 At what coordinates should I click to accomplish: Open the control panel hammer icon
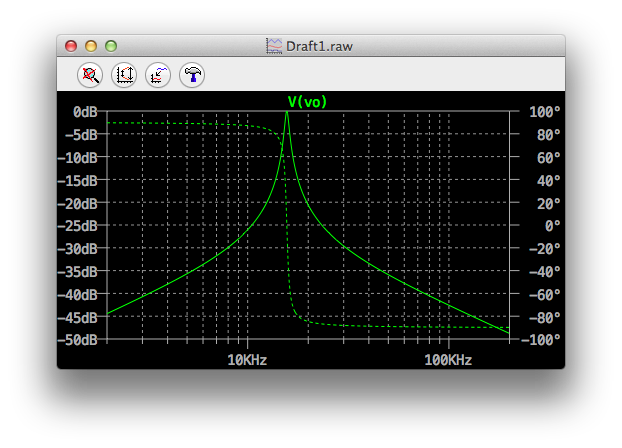191,73
